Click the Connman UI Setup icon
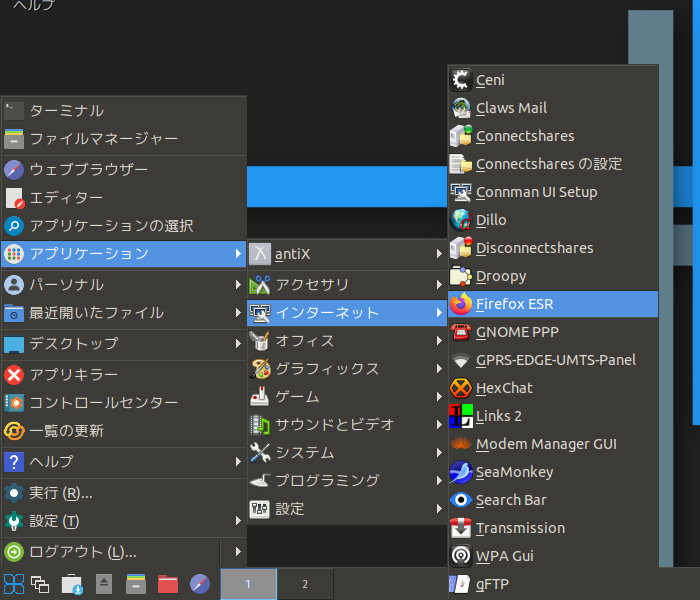The height and width of the screenshot is (600, 700). pos(460,192)
